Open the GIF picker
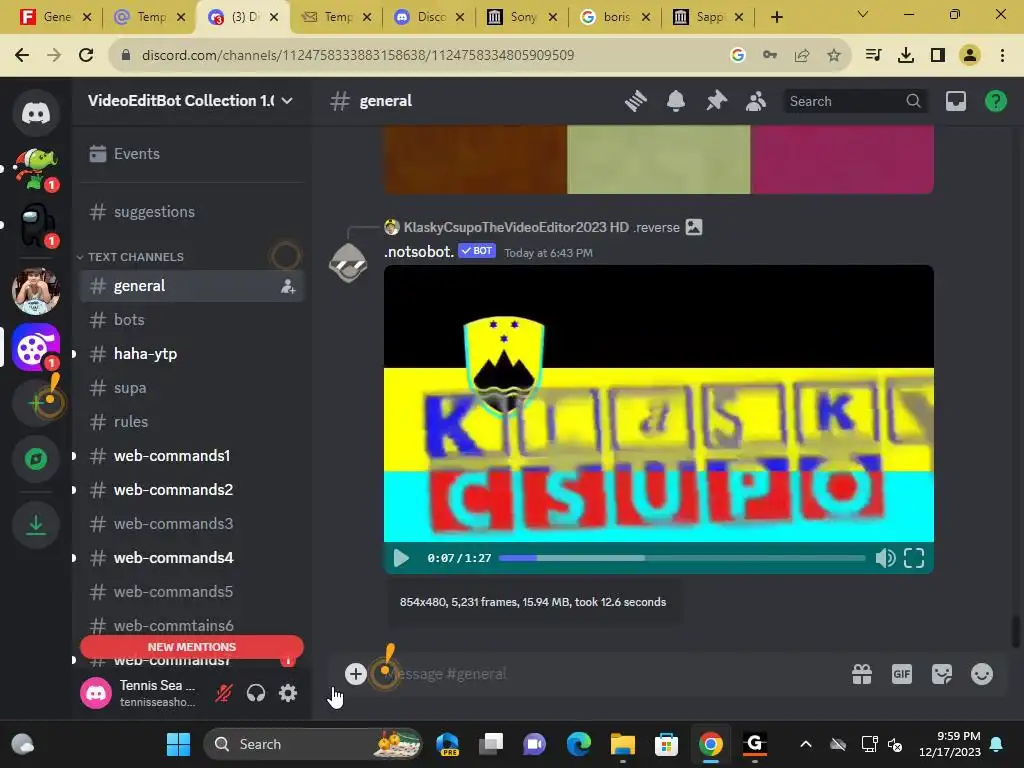 coord(902,674)
